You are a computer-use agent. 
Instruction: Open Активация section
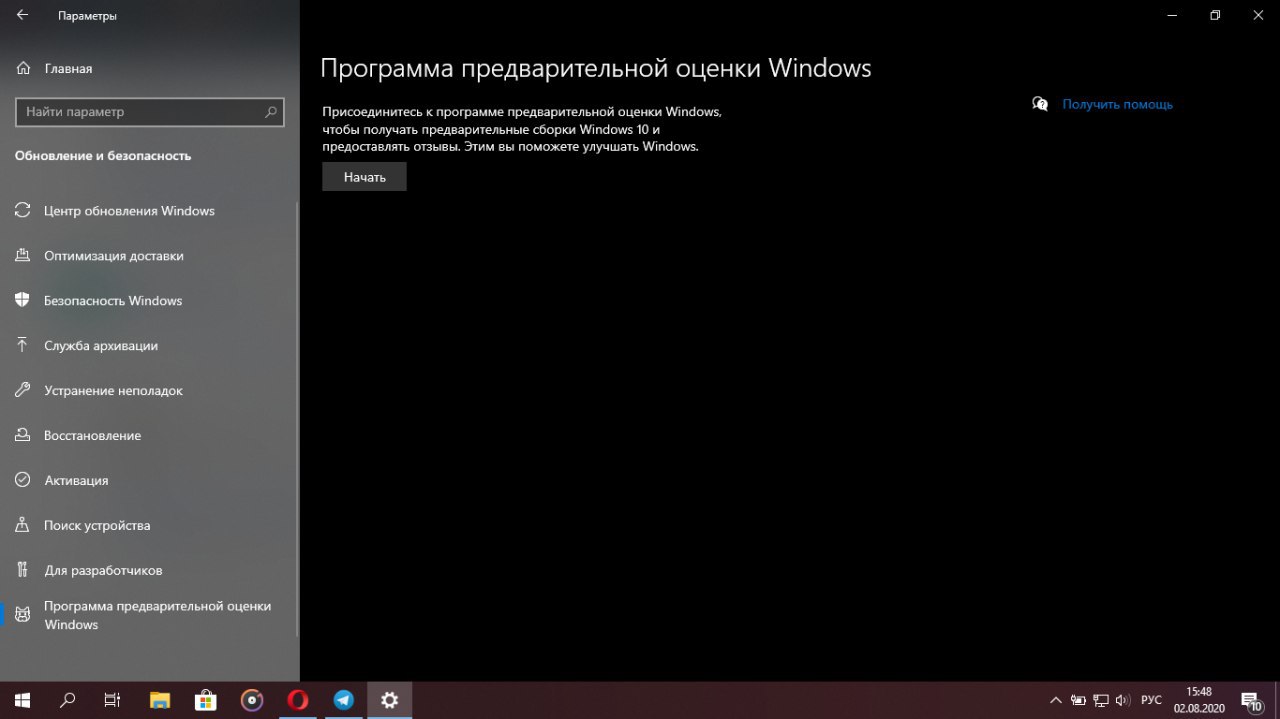[150, 481]
